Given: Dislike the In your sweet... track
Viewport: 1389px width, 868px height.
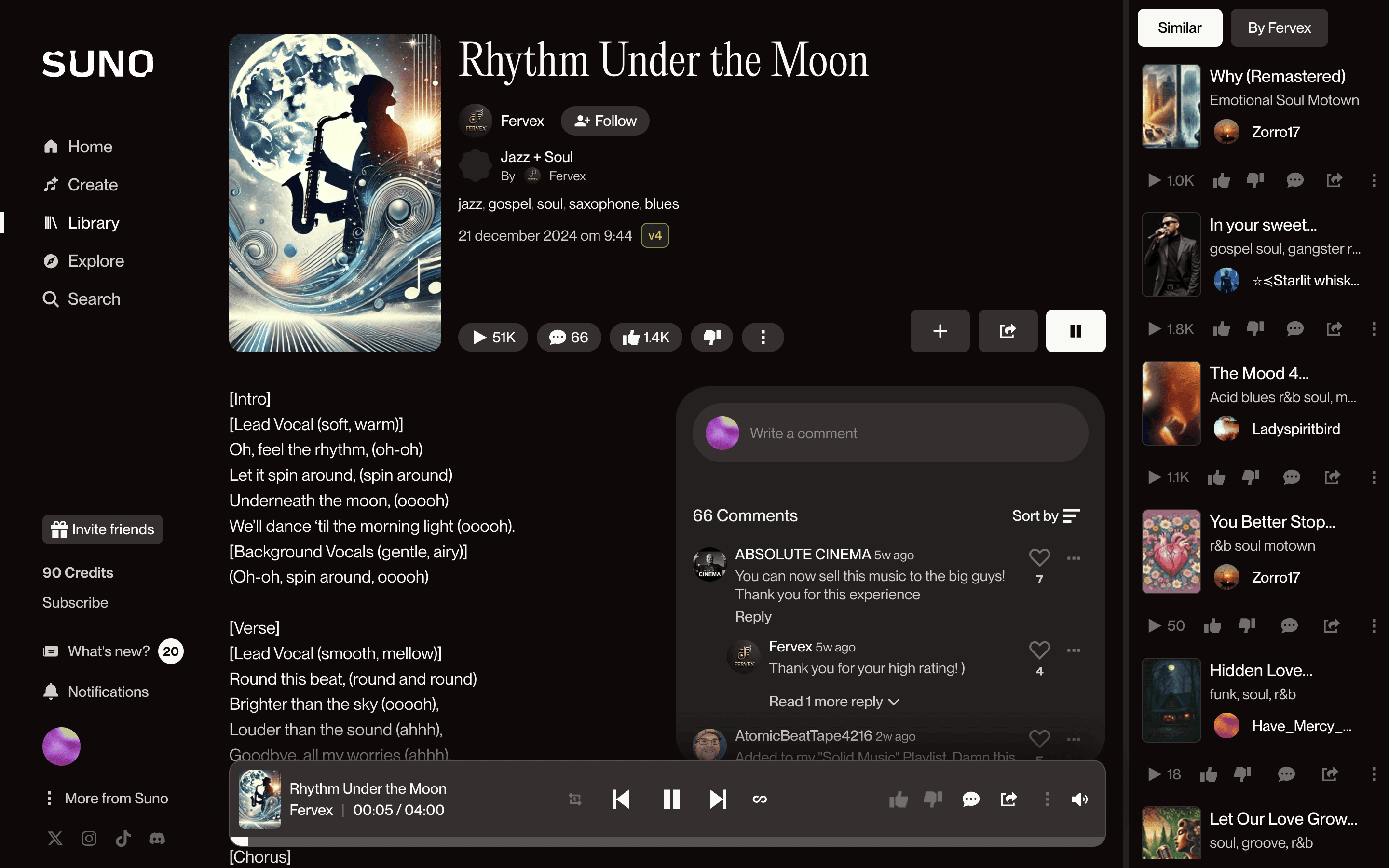Looking at the screenshot, I should (x=1255, y=328).
